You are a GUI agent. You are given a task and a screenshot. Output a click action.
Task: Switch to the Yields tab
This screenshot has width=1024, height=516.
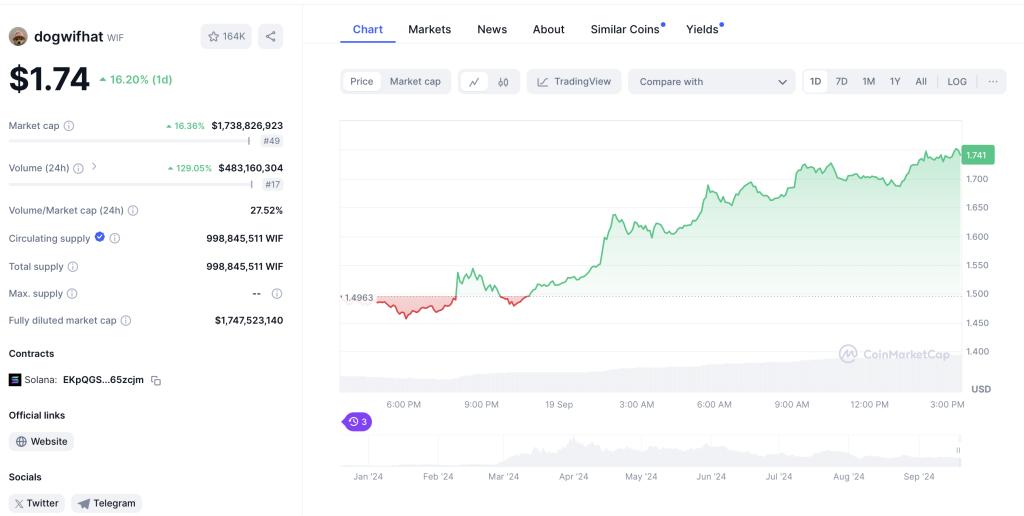[702, 29]
